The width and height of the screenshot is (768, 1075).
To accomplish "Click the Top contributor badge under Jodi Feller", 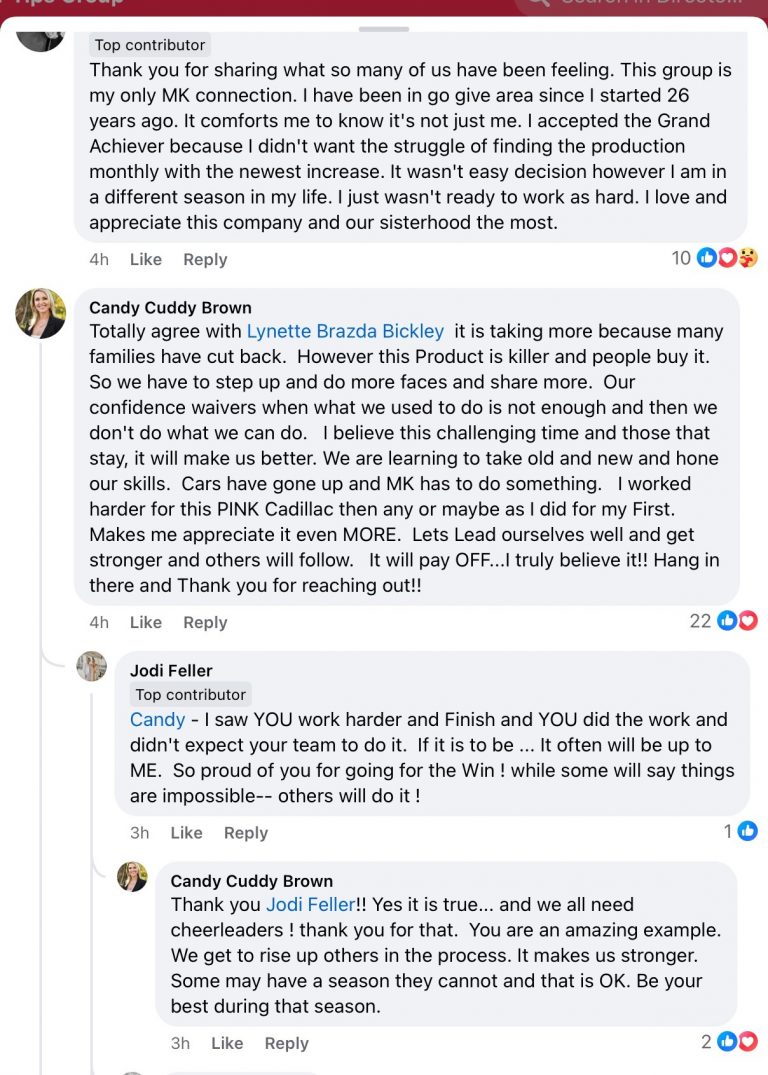I will [190, 694].
